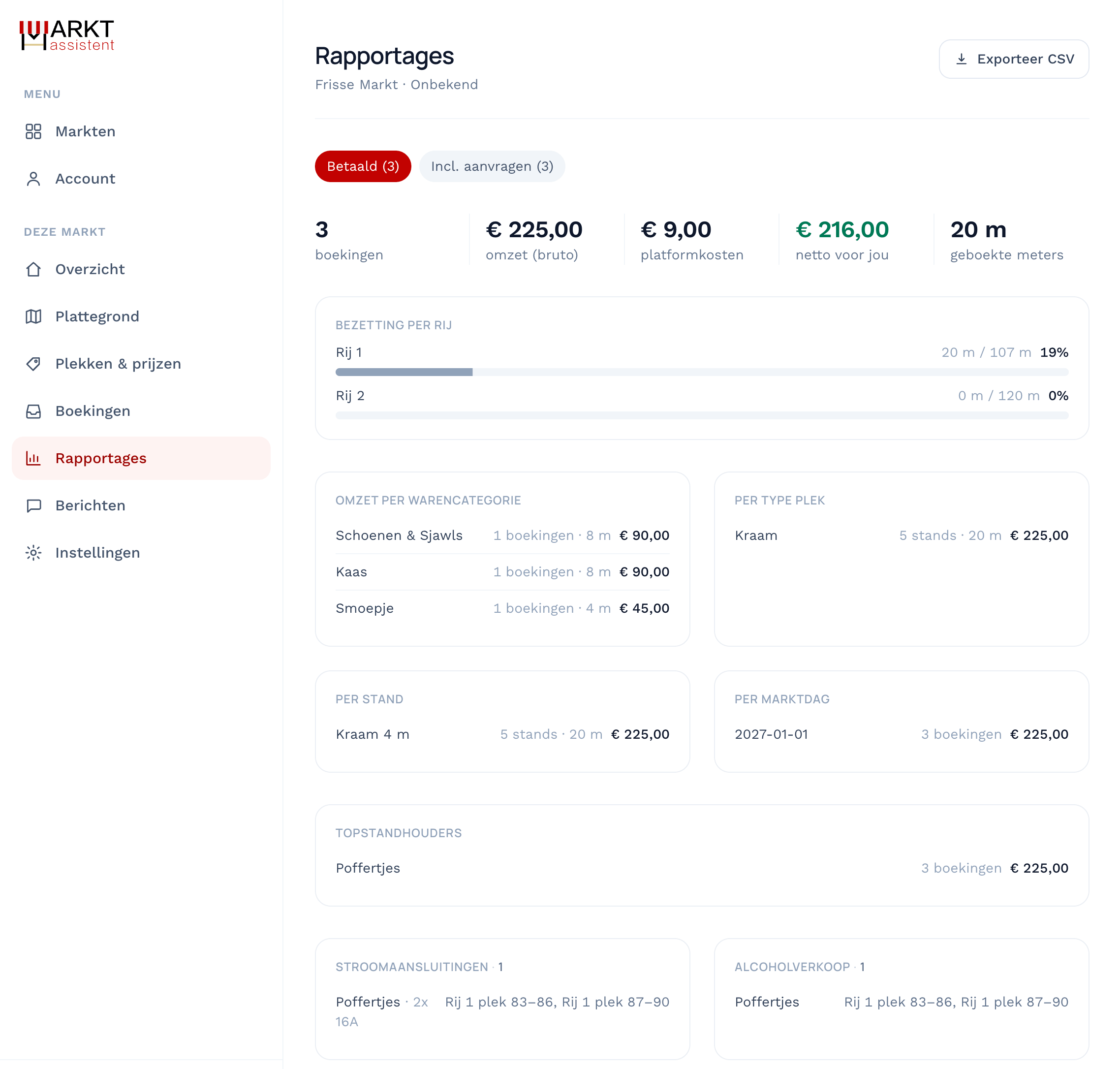Click the Rapportages bar chart icon
This screenshot has width=1120, height=1069.
click(33, 459)
